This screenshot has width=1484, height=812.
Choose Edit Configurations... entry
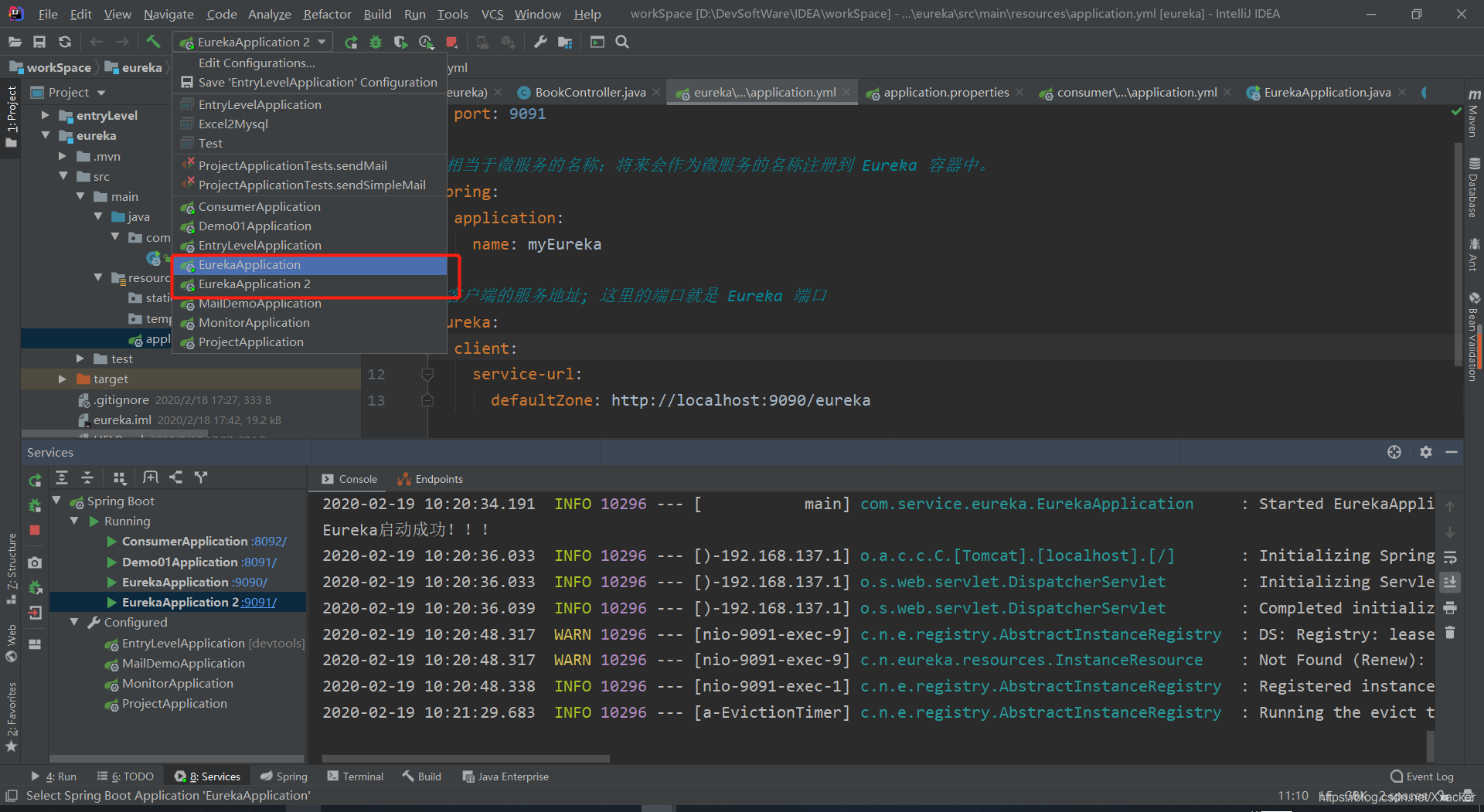[257, 63]
